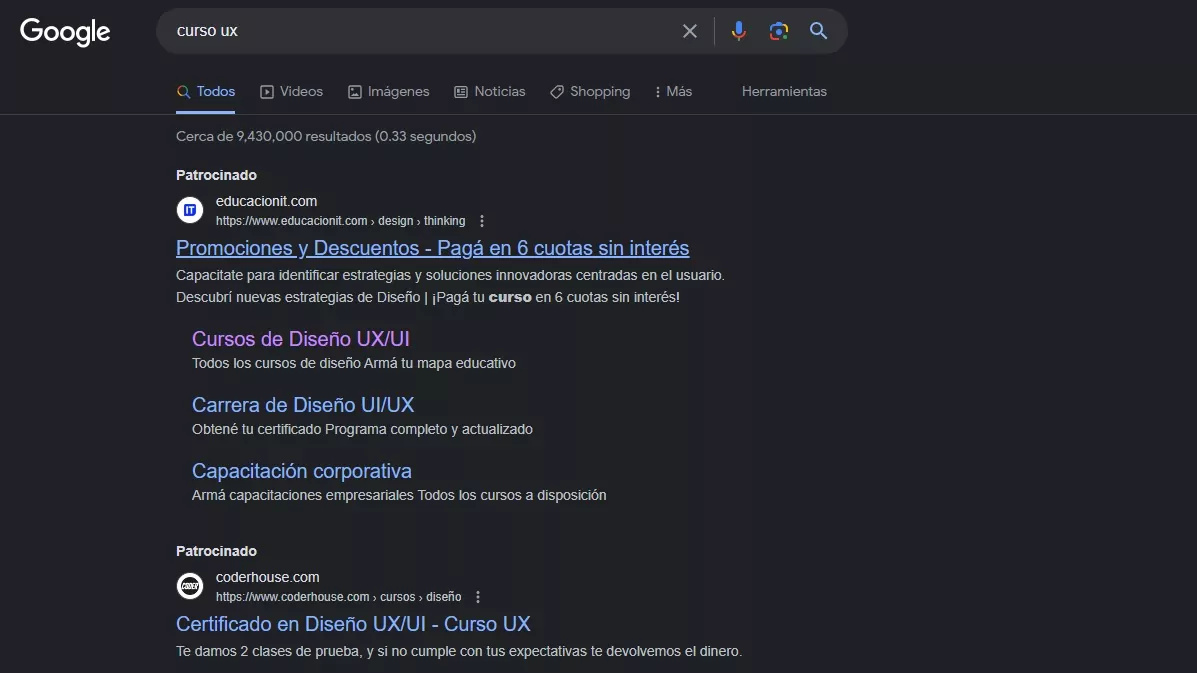The height and width of the screenshot is (673, 1197).
Task: Click the coderhouse.com site favicon
Action: [x=189, y=585]
